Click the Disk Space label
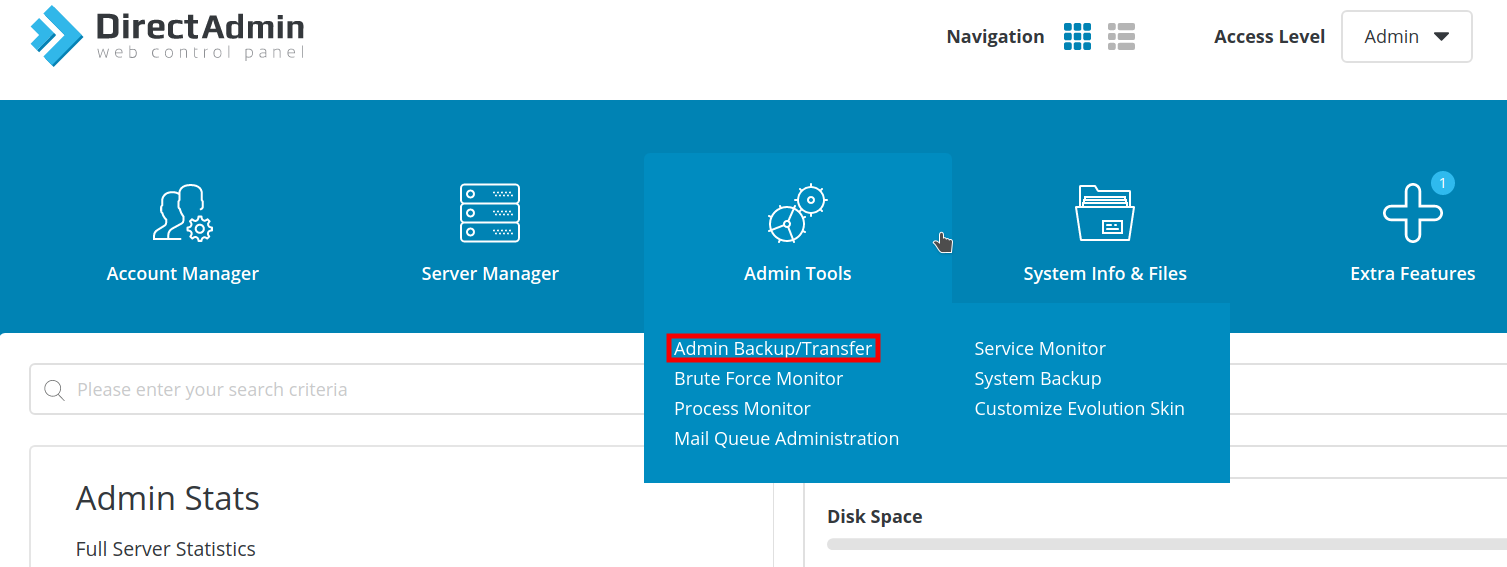The height and width of the screenshot is (567, 1507). (874, 517)
